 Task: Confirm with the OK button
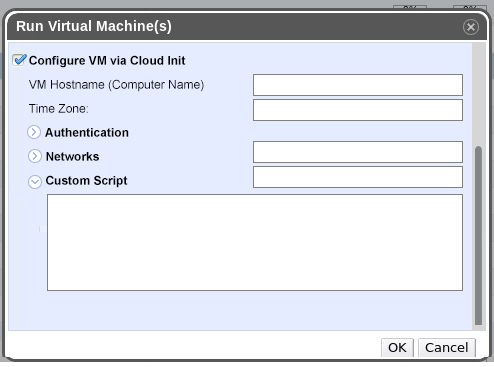(397, 348)
